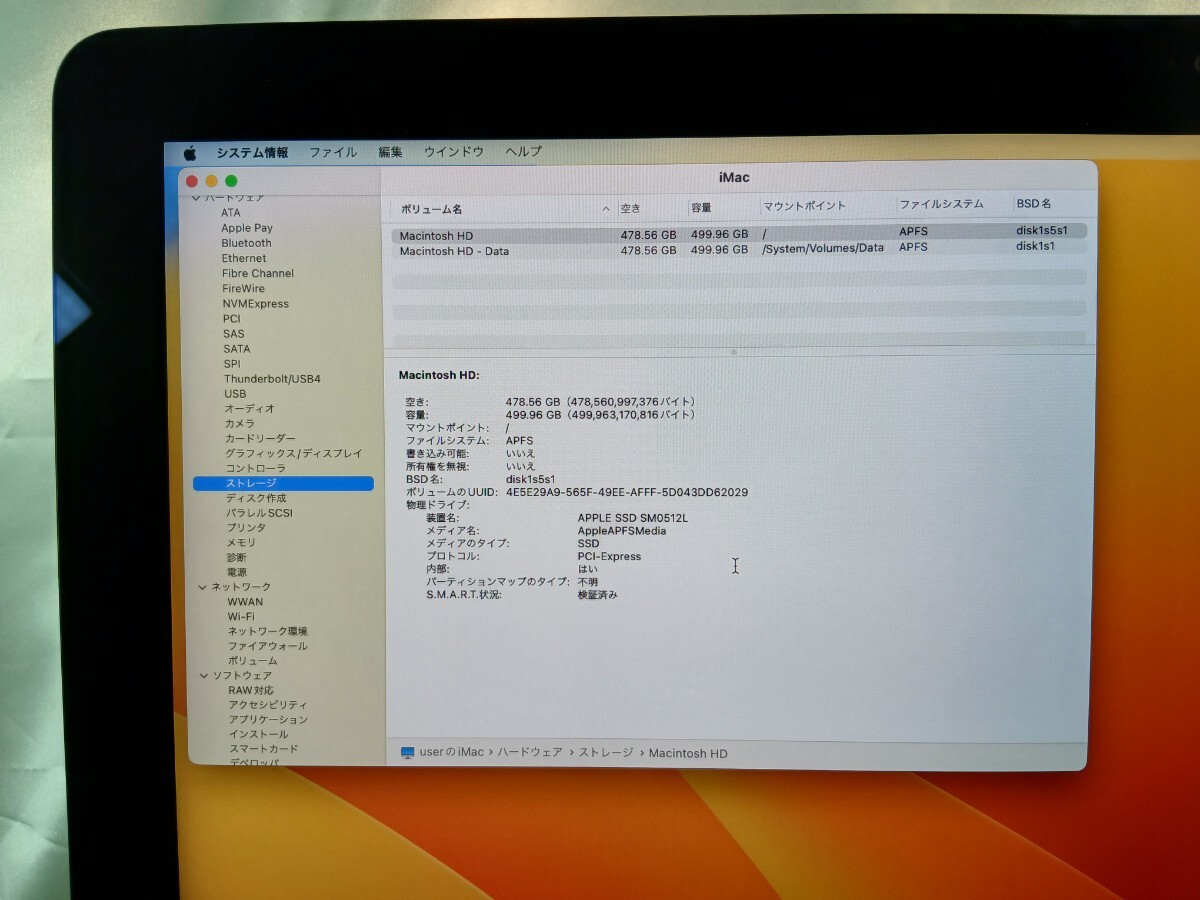Viewport: 1200px width, 900px height.
Task: Select Apple Pay in the sidebar
Action: pos(247,228)
